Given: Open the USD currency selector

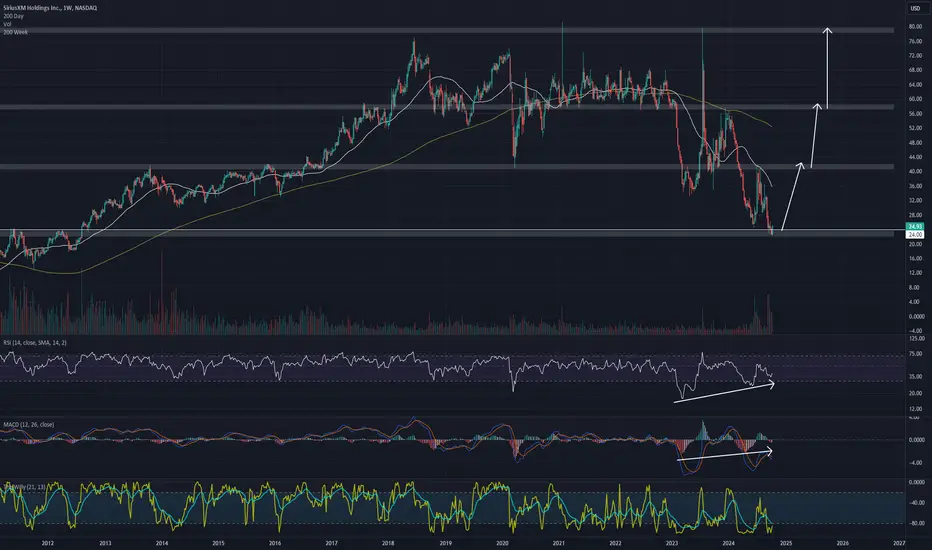Looking at the screenshot, I should coord(915,8).
